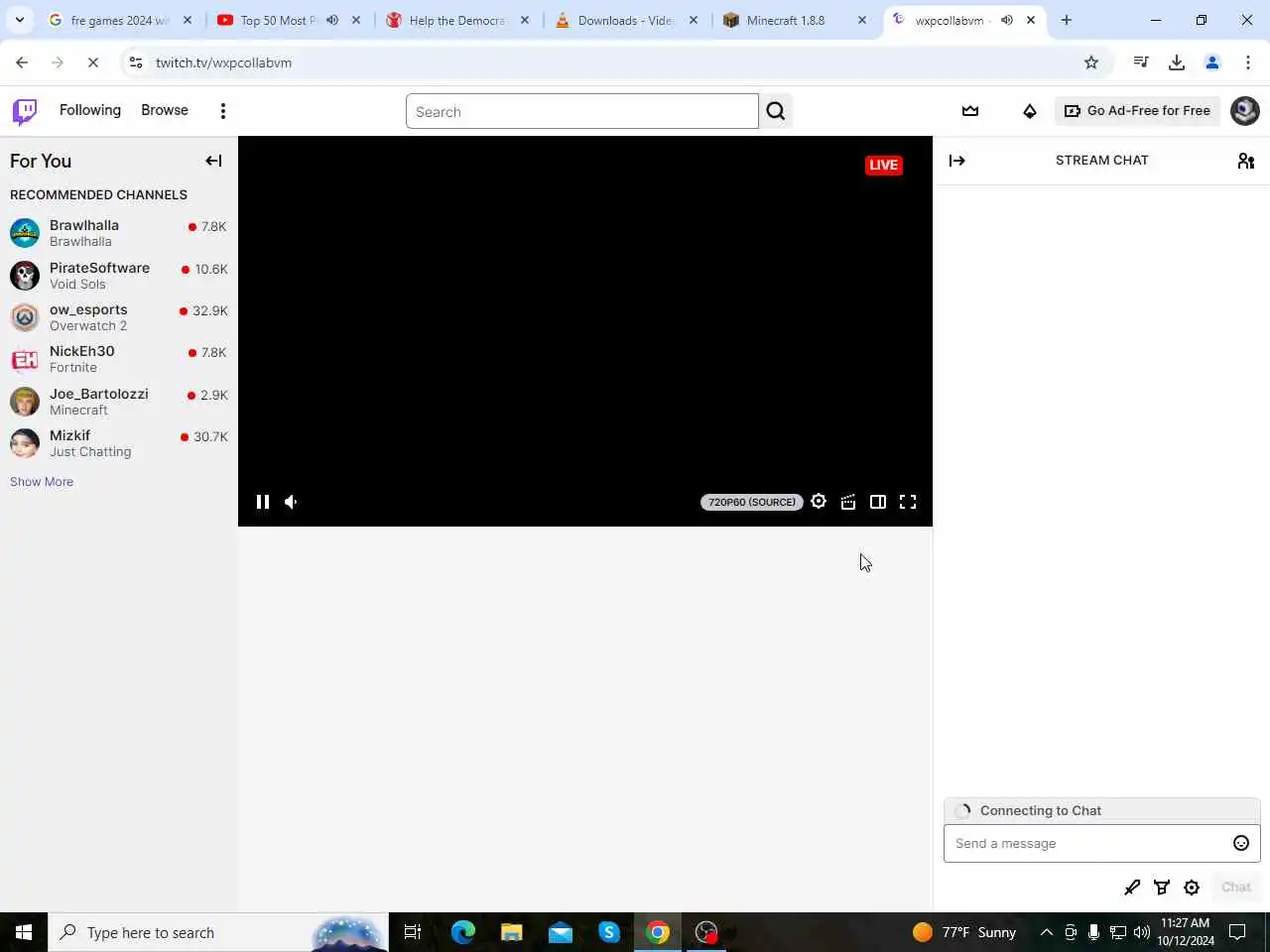Image resolution: width=1270 pixels, height=952 pixels.
Task: Open the chat identity badge icon
Action: [x=1132, y=888]
